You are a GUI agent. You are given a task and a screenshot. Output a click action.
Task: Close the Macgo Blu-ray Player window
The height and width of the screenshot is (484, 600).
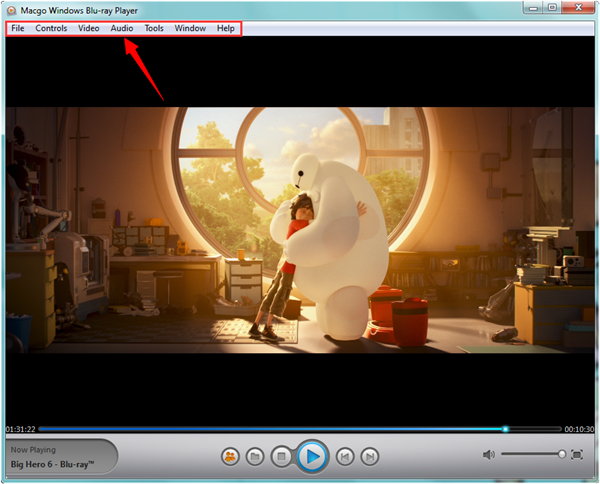coord(579,7)
